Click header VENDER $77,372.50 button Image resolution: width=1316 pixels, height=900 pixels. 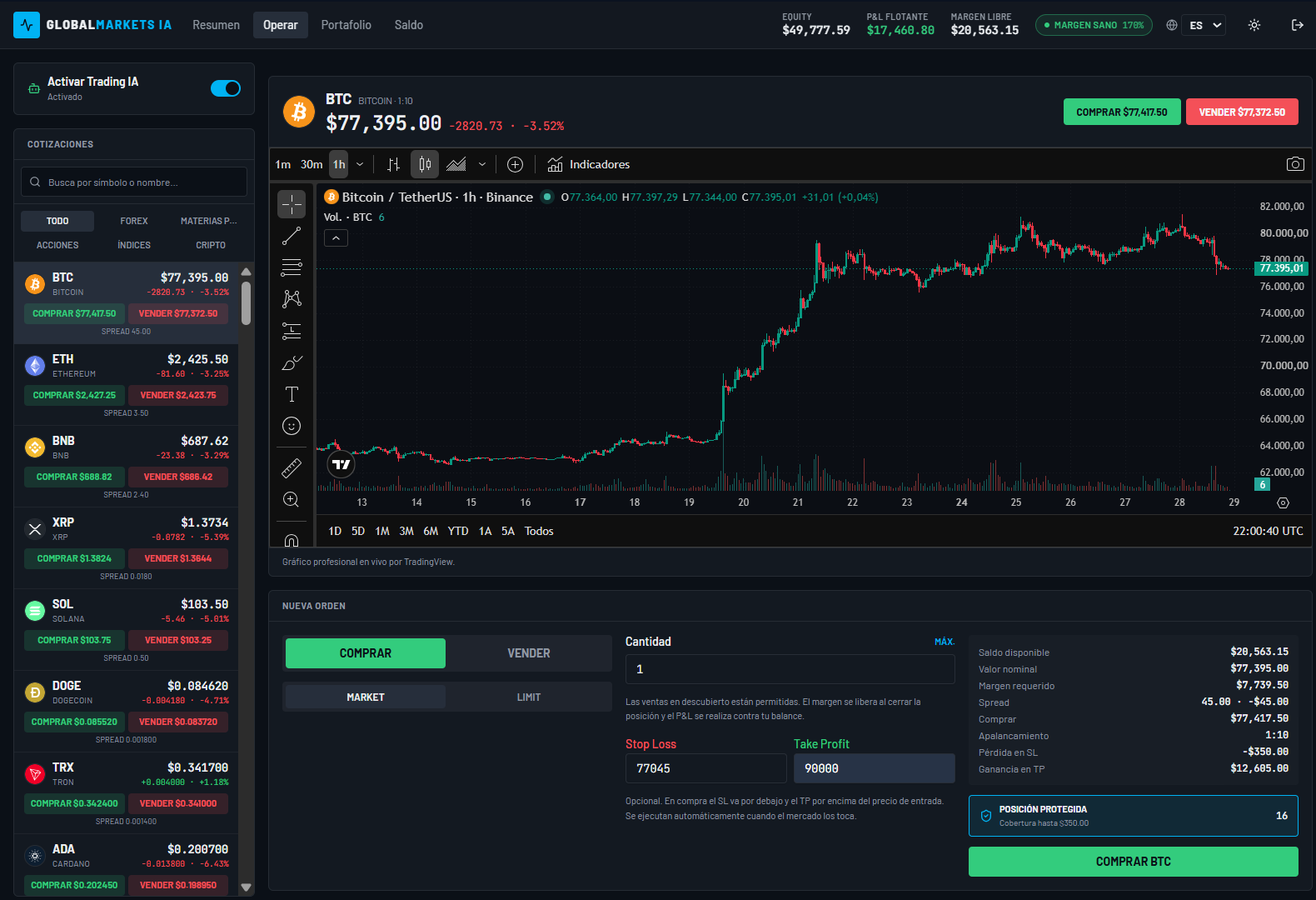pyautogui.click(x=1242, y=112)
